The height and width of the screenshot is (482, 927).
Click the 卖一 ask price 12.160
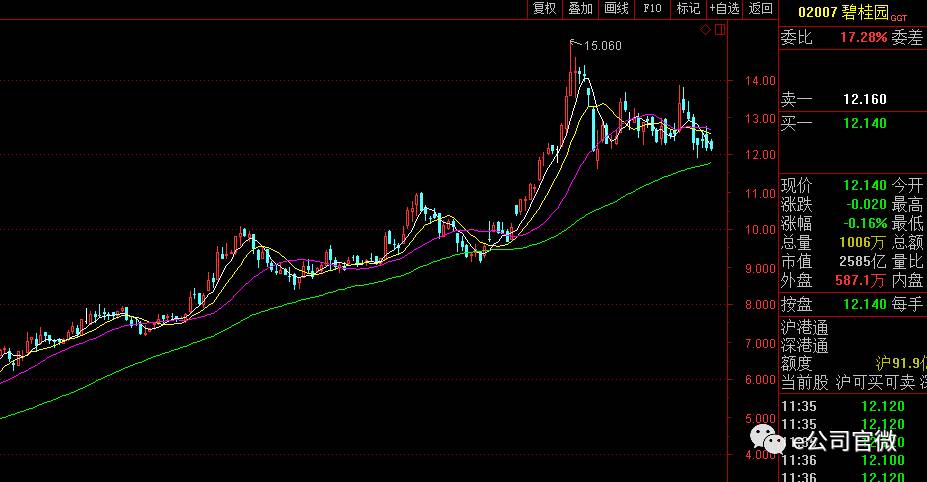point(865,100)
